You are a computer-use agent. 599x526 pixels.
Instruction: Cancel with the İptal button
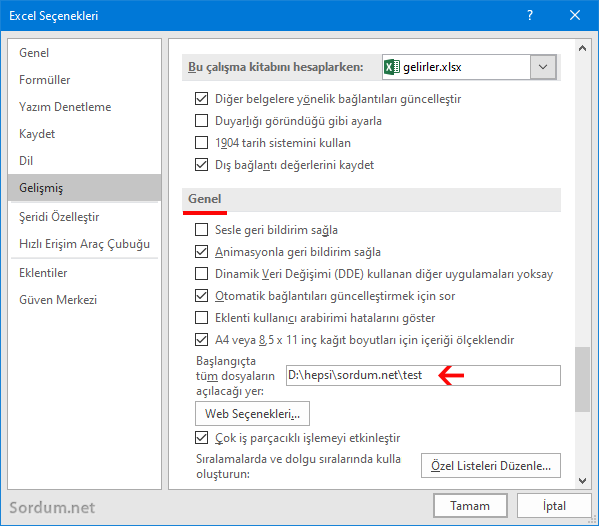point(554,506)
